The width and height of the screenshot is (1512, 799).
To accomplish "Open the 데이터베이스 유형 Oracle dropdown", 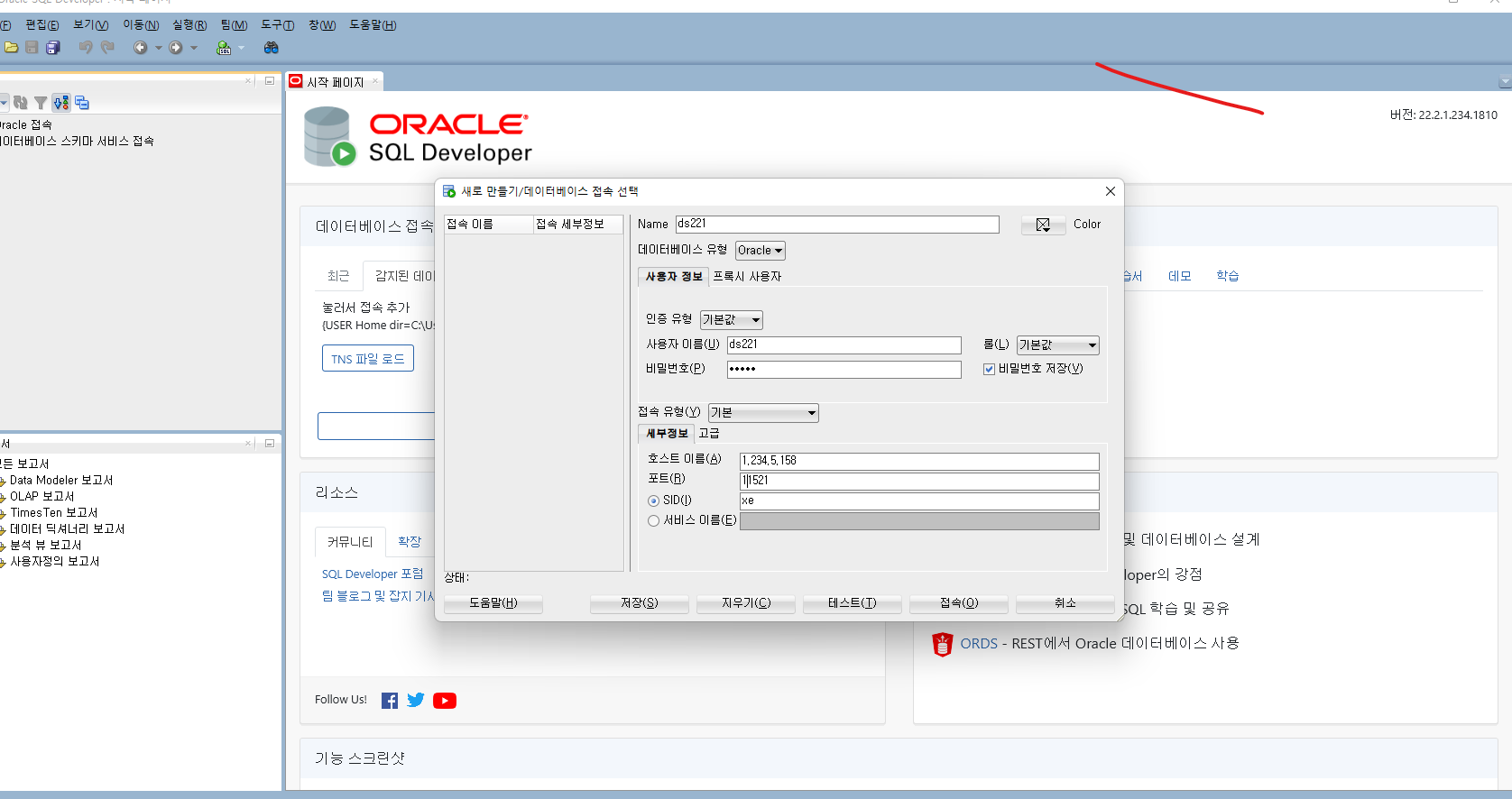I will 761,251.
